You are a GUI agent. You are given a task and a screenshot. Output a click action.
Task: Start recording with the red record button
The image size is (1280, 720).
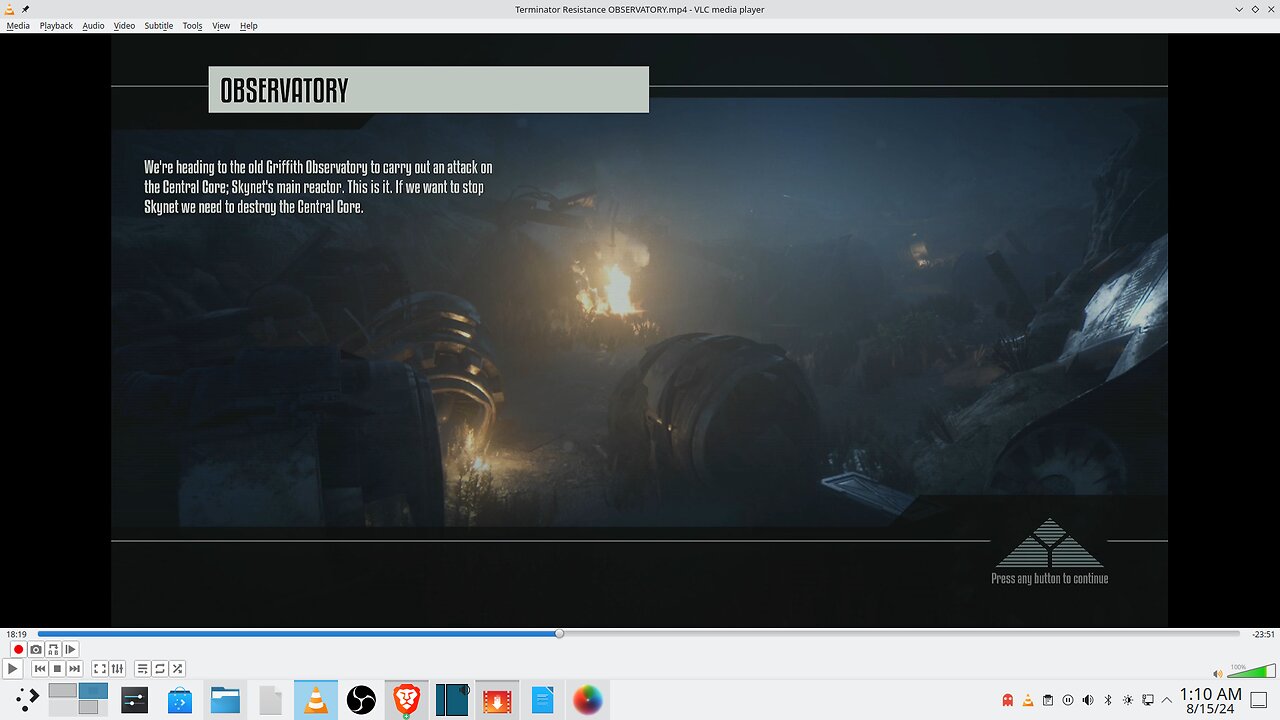[18, 649]
